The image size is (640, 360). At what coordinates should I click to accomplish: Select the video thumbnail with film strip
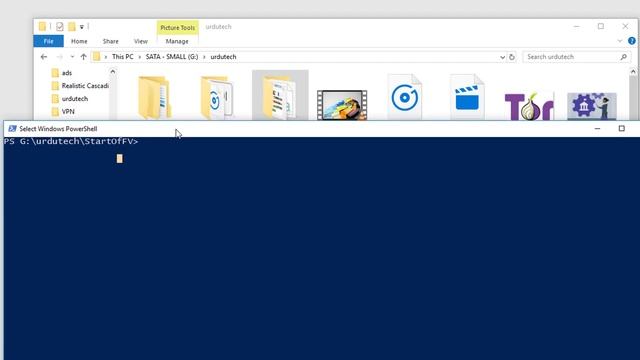tap(342, 105)
